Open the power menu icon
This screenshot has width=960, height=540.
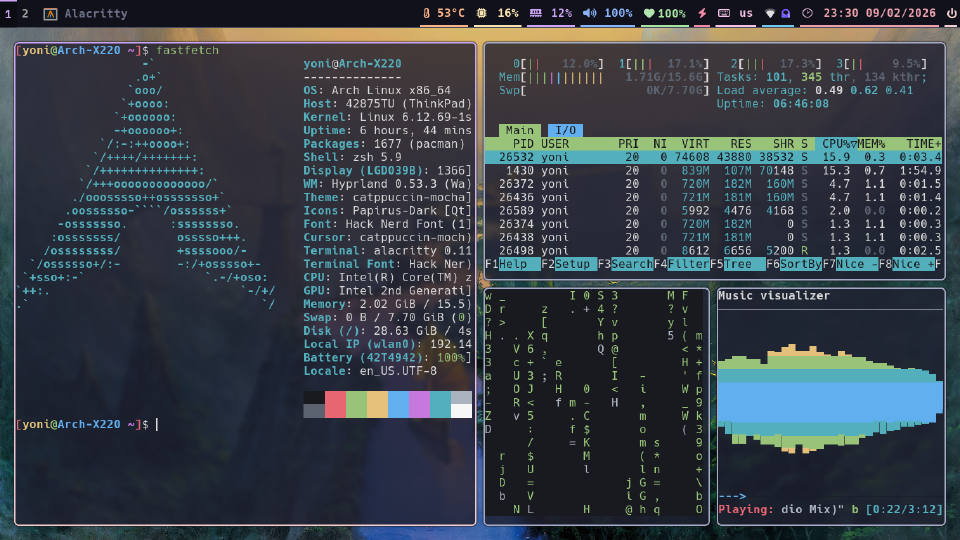click(951, 13)
